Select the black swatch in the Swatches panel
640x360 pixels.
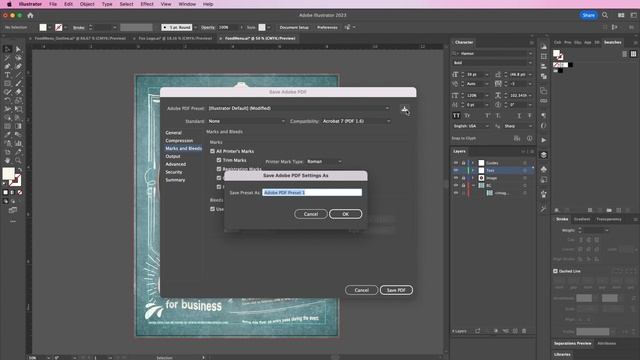[571, 64]
